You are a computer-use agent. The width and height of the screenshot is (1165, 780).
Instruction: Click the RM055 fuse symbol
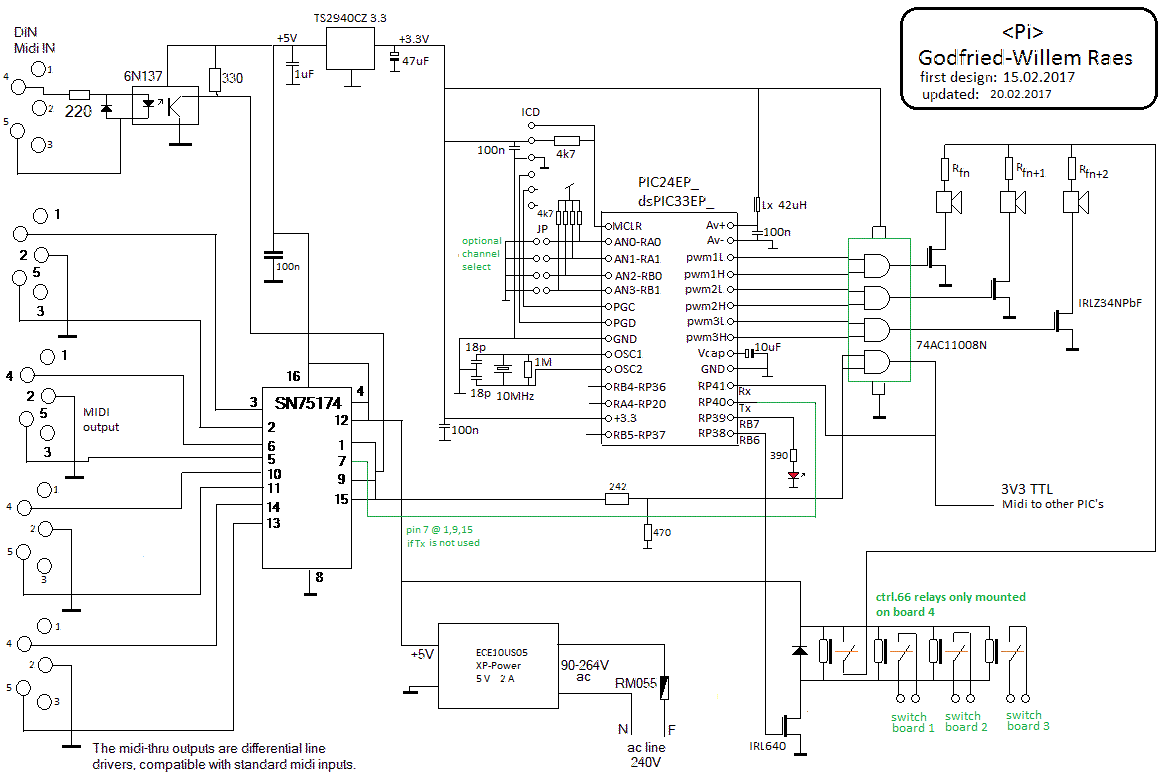pos(665,687)
